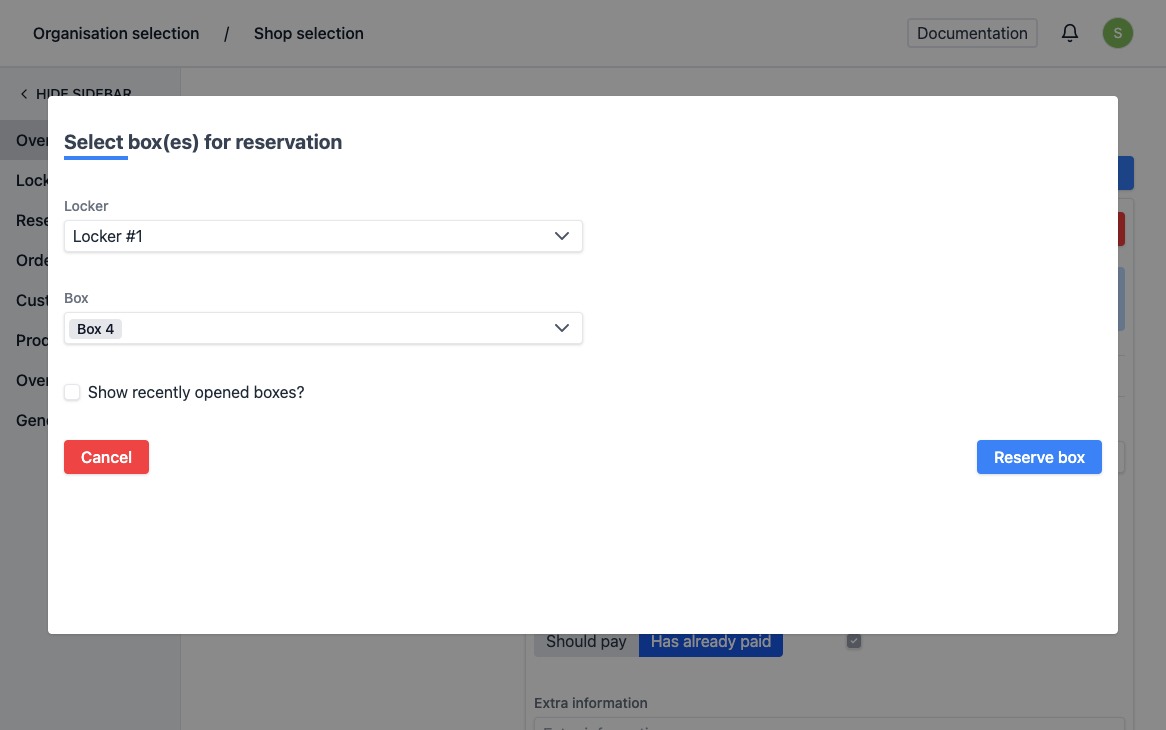
Task: Open the 'Rese…' item in the sidebar
Action: pos(32,220)
